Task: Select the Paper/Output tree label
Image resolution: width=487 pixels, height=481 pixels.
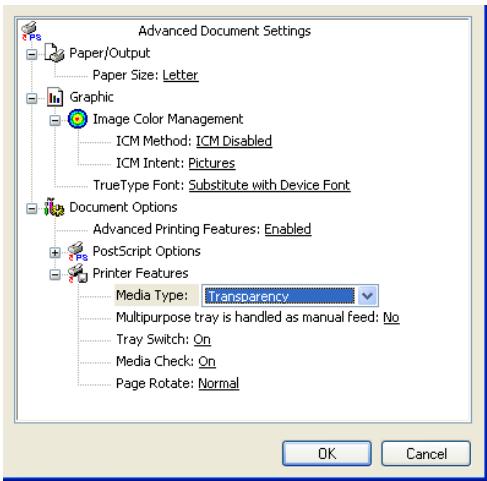Action: coord(110,53)
